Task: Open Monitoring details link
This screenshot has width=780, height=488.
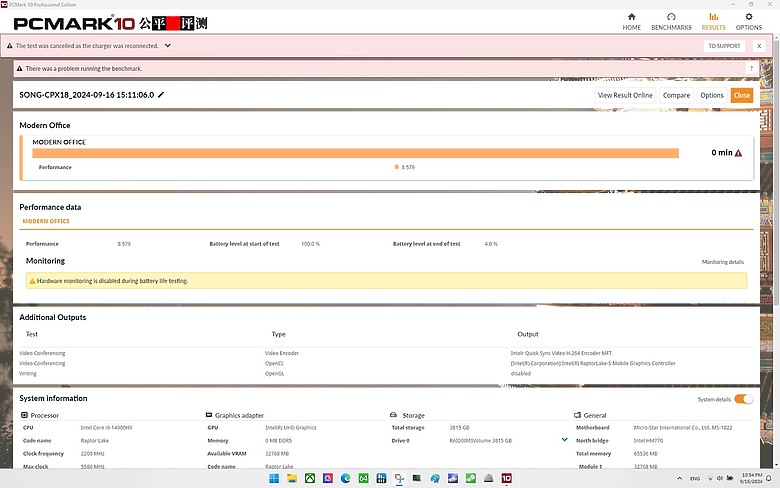Action: pos(722,262)
